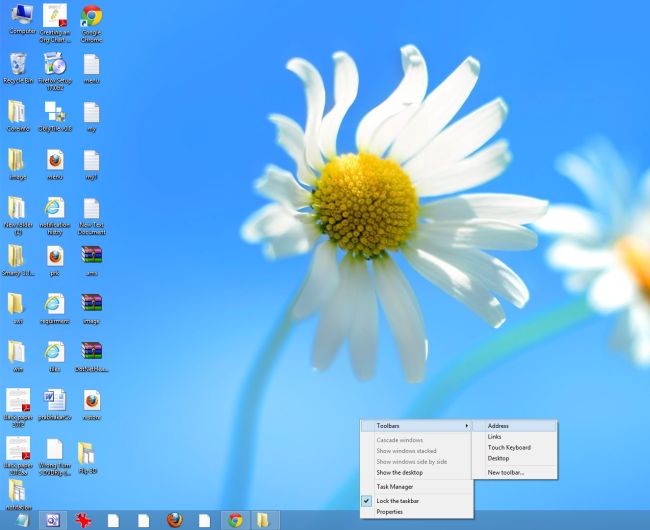This screenshot has height=530, width=650.
Task: Expand the Toolbars submenu arrow
Action: coord(466,426)
